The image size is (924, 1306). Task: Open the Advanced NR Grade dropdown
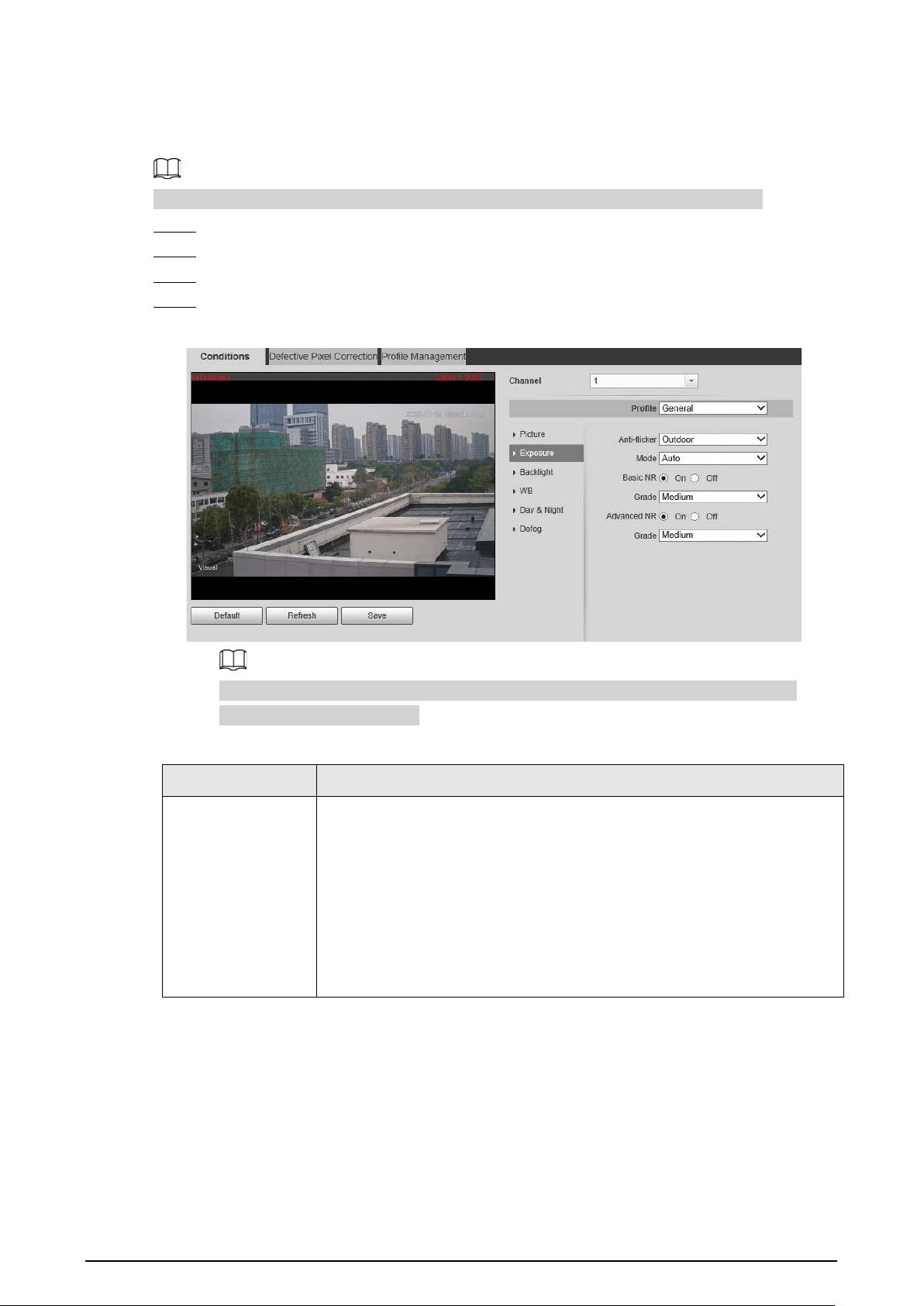713,535
